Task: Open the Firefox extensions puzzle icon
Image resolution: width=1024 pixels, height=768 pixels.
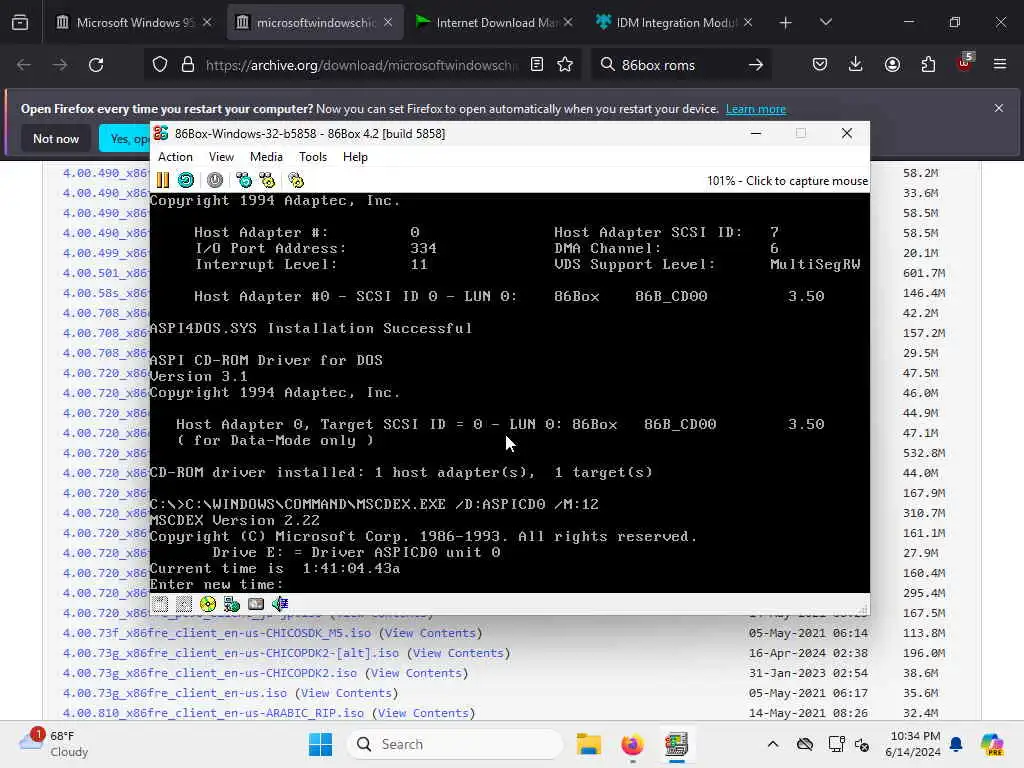Action: (928, 65)
